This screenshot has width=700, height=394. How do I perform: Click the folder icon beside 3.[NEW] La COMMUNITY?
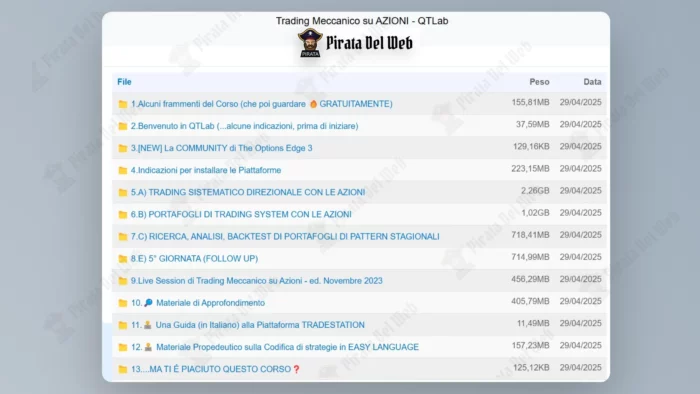click(123, 148)
